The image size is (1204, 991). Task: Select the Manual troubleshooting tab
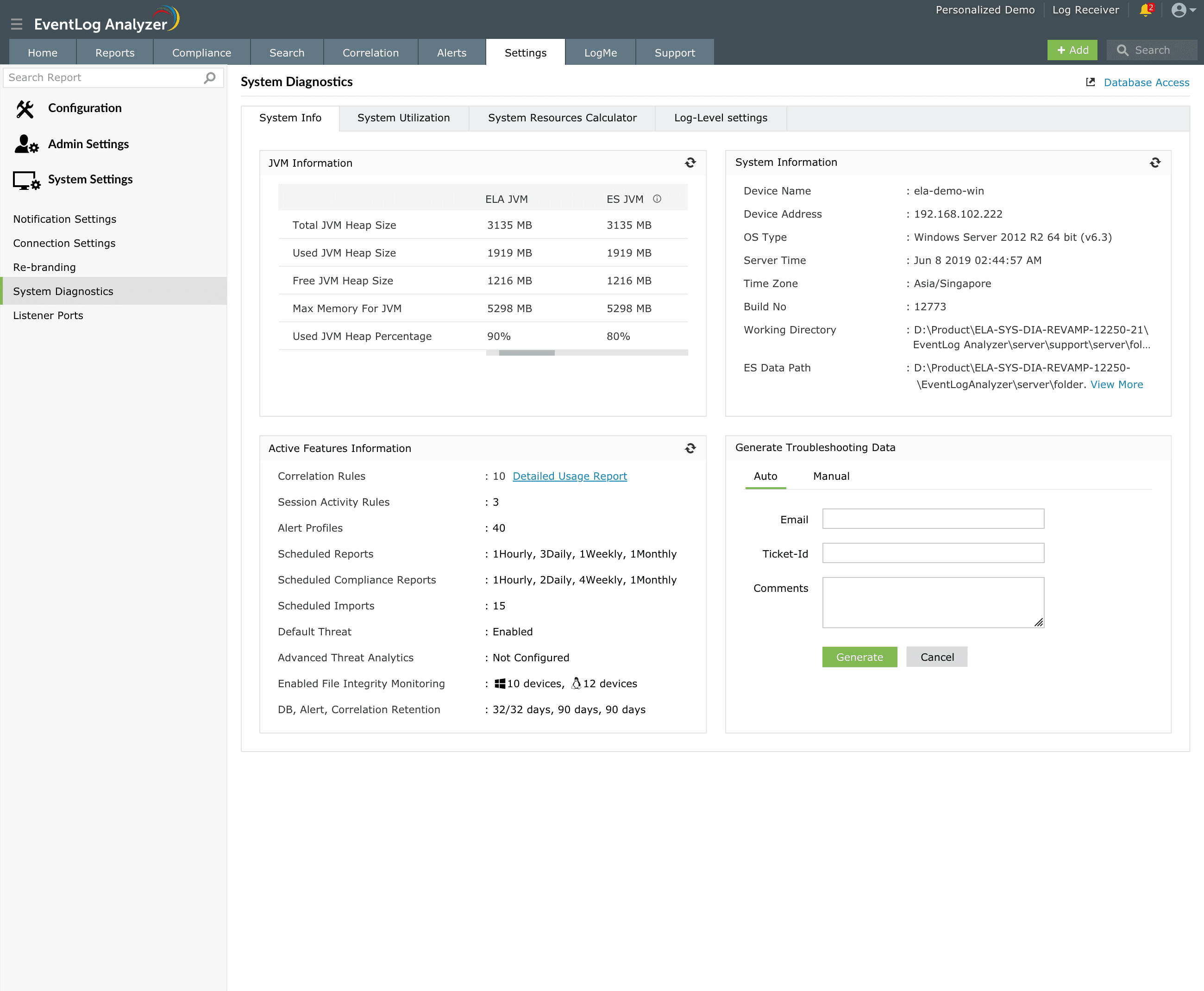831,476
